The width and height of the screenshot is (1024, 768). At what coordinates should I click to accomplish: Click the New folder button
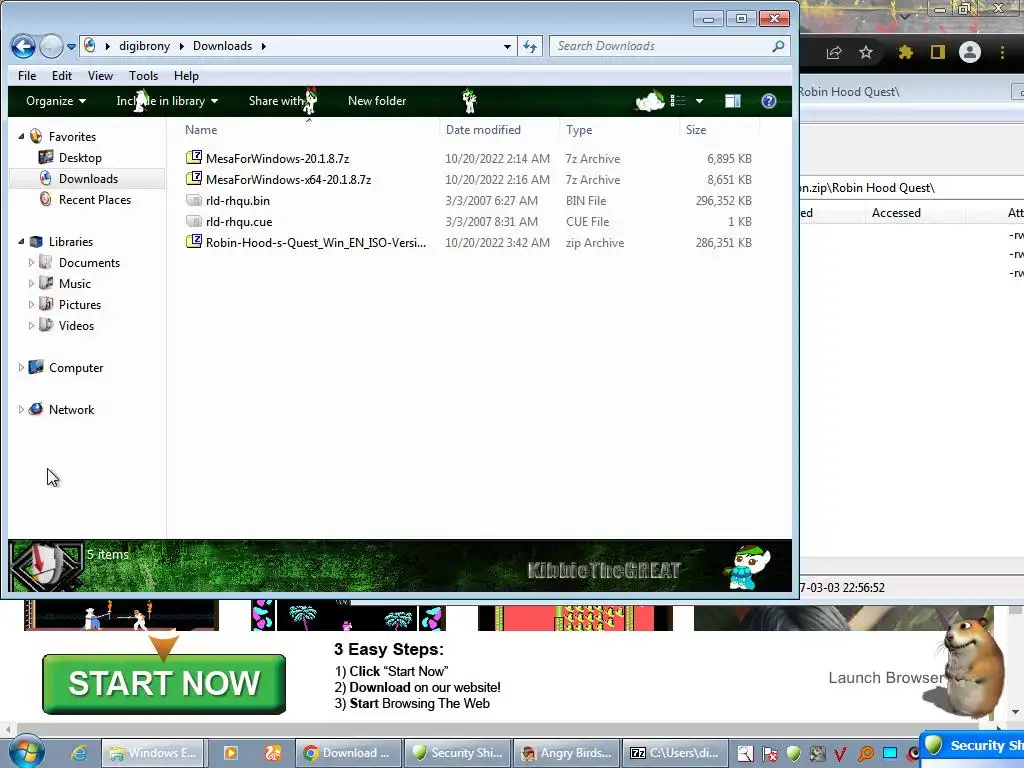(377, 101)
